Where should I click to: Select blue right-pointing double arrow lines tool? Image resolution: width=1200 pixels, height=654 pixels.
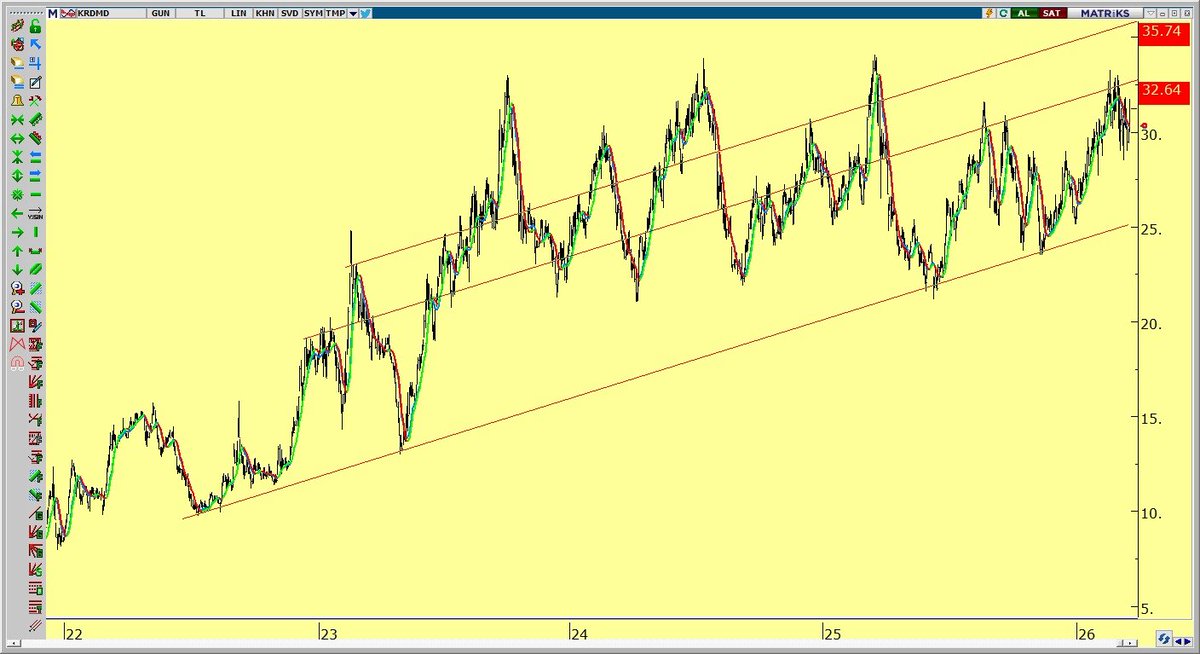(x=35, y=176)
